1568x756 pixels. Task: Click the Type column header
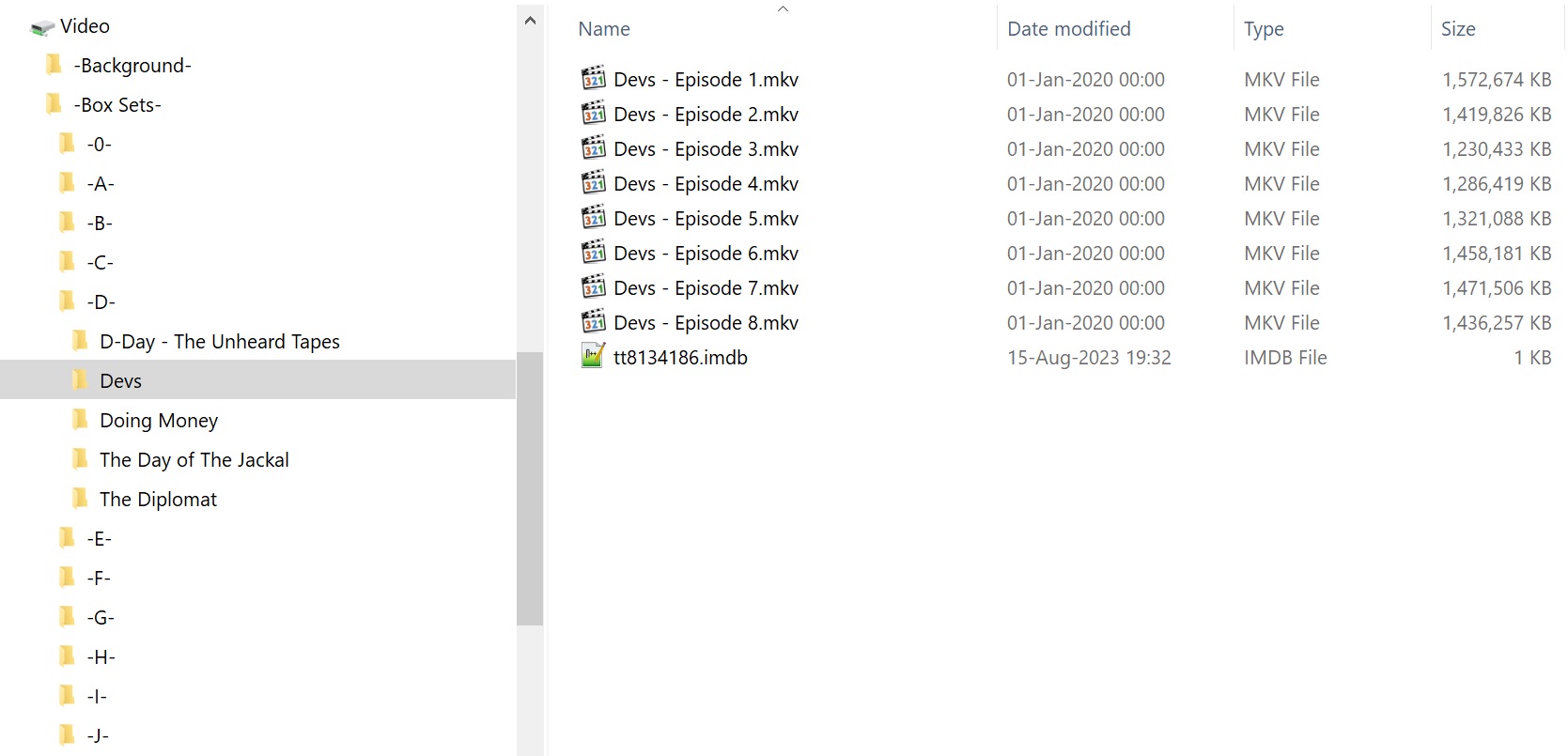click(x=1264, y=29)
